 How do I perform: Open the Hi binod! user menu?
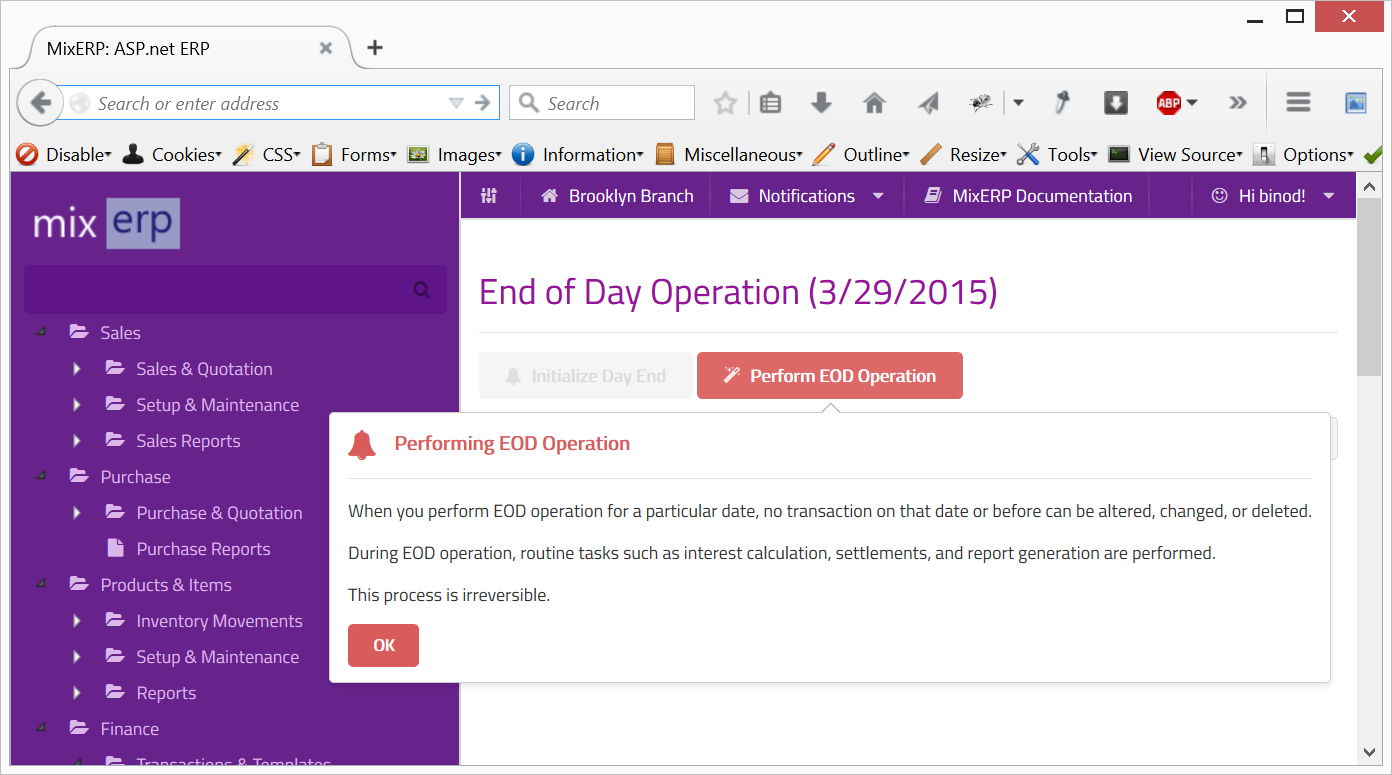pos(1273,196)
